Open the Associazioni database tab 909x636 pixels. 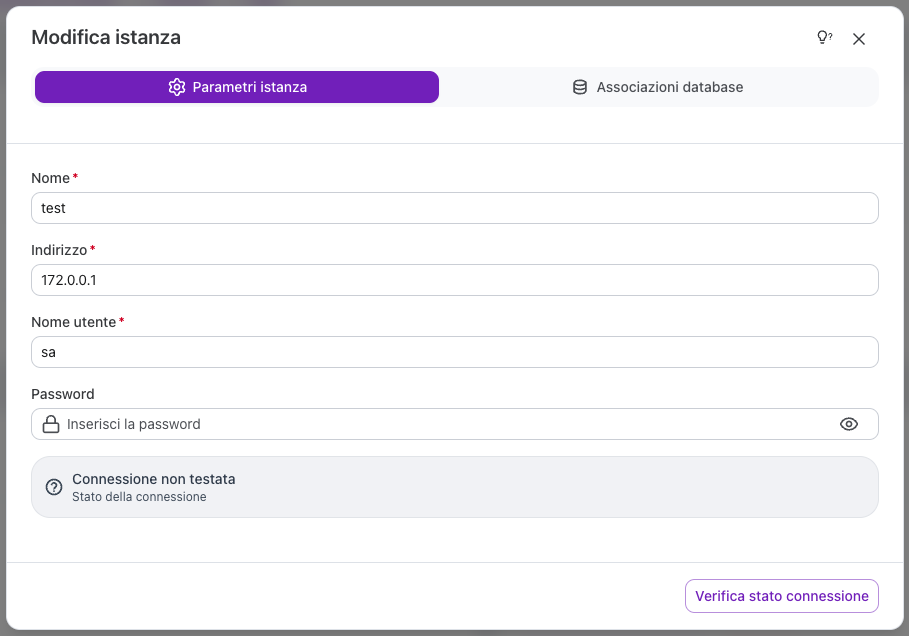tap(658, 87)
